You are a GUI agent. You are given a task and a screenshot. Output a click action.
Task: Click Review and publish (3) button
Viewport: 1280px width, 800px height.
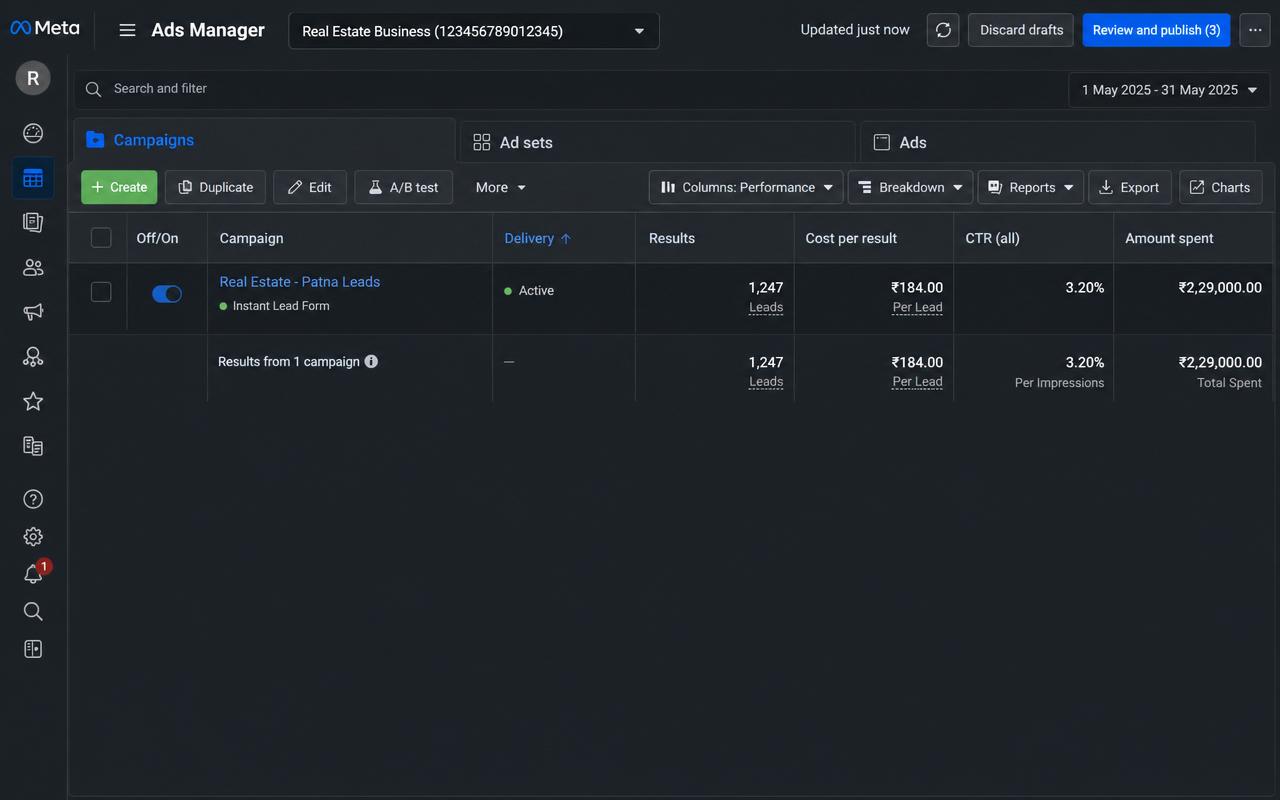(x=1156, y=30)
